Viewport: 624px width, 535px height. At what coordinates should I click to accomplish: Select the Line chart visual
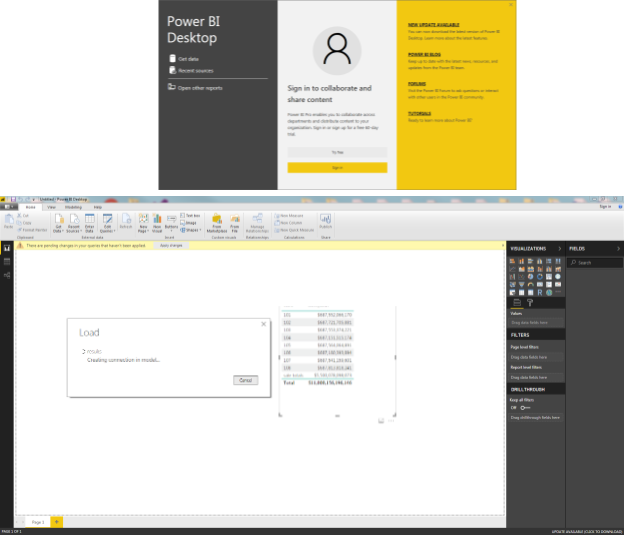[513, 269]
